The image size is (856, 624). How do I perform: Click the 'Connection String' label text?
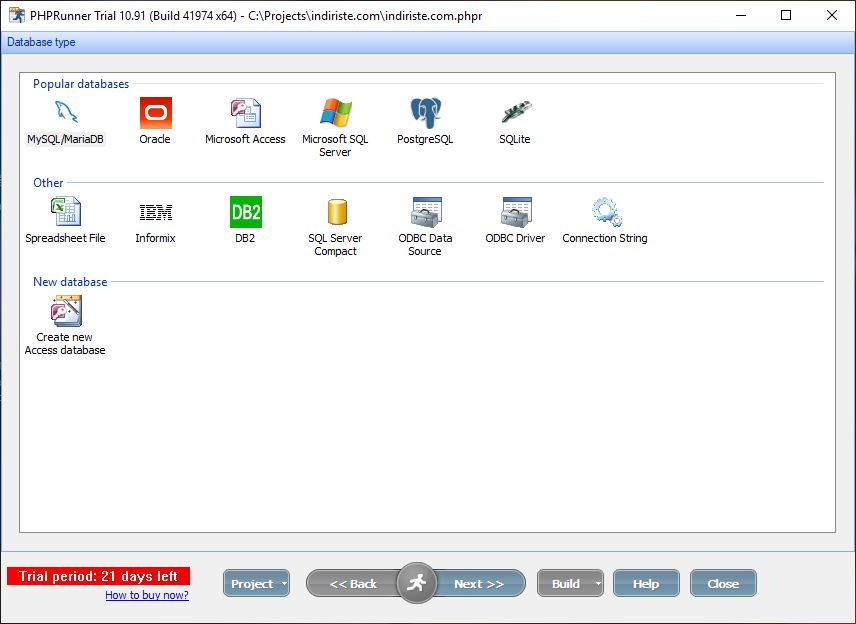click(605, 238)
